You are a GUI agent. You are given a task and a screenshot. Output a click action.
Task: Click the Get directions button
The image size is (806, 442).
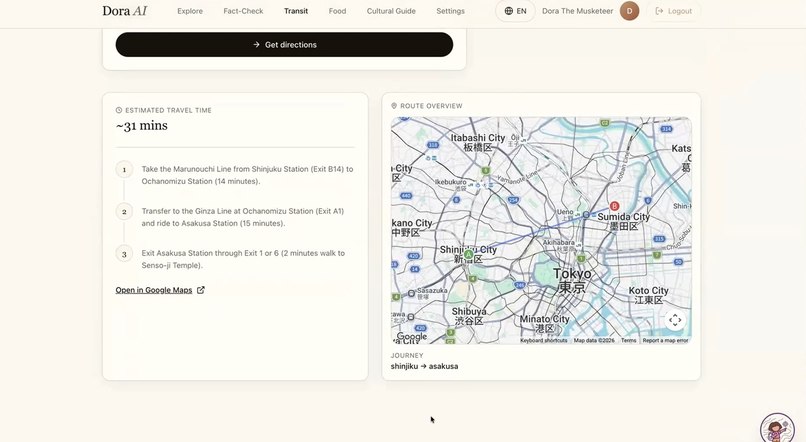click(284, 45)
